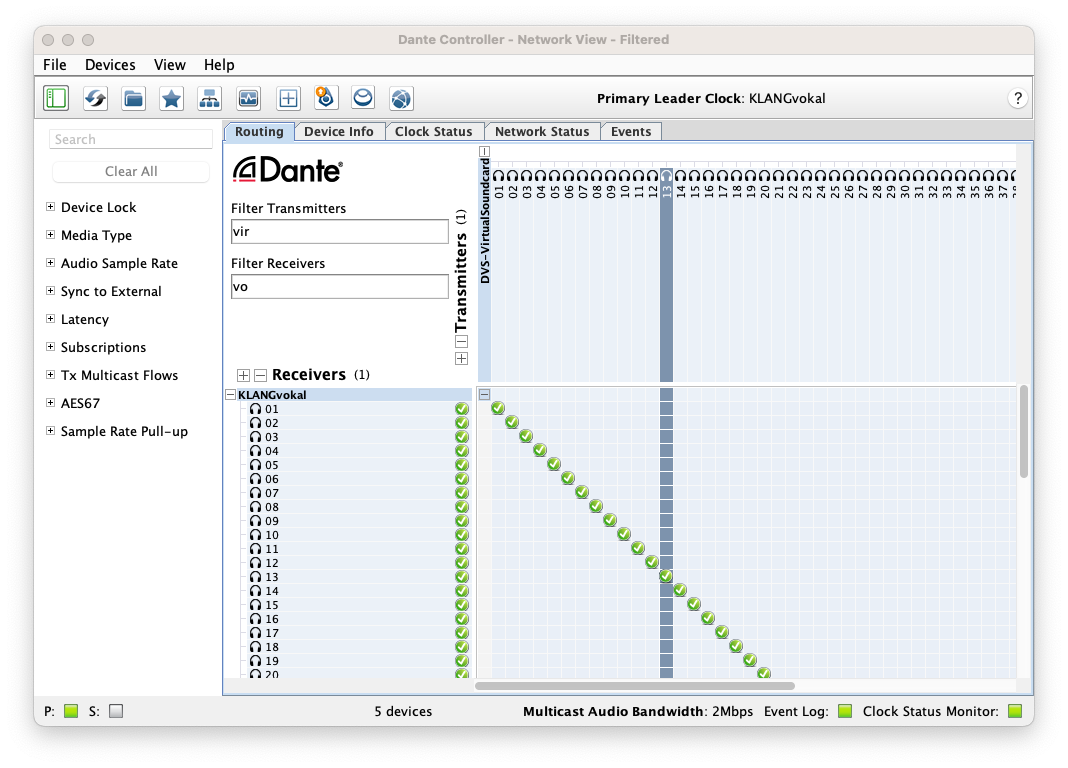Click green status check beside receiver 09
The width and height of the screenshot is (1068, 768).
click(x=462, y=521)
